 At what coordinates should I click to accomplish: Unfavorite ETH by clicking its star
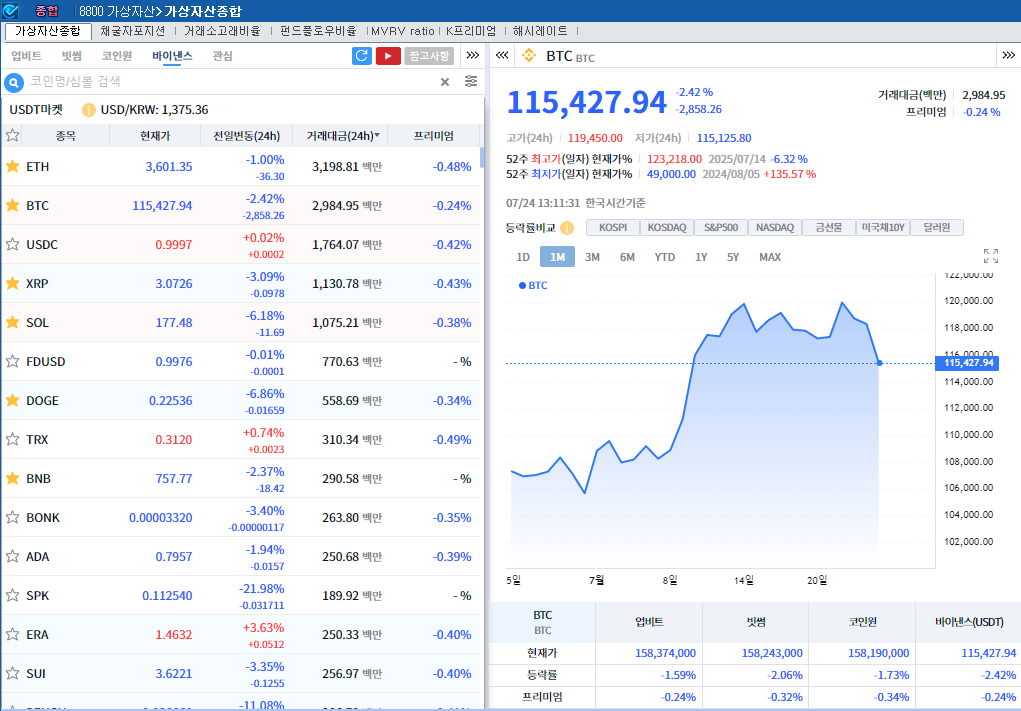pyautogui.click(x=13, y=166)
